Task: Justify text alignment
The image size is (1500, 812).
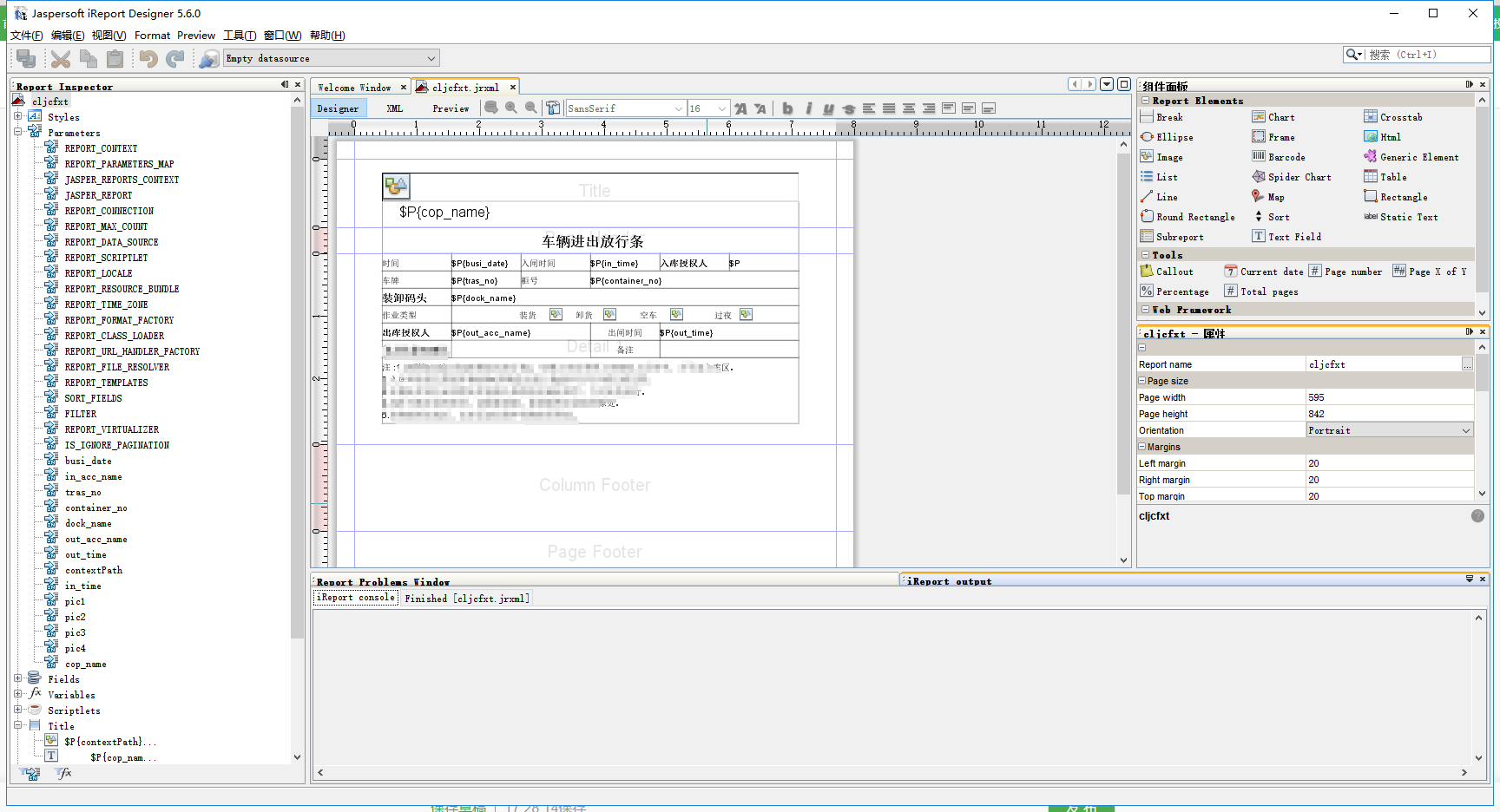Action: (x=889, y=108)
